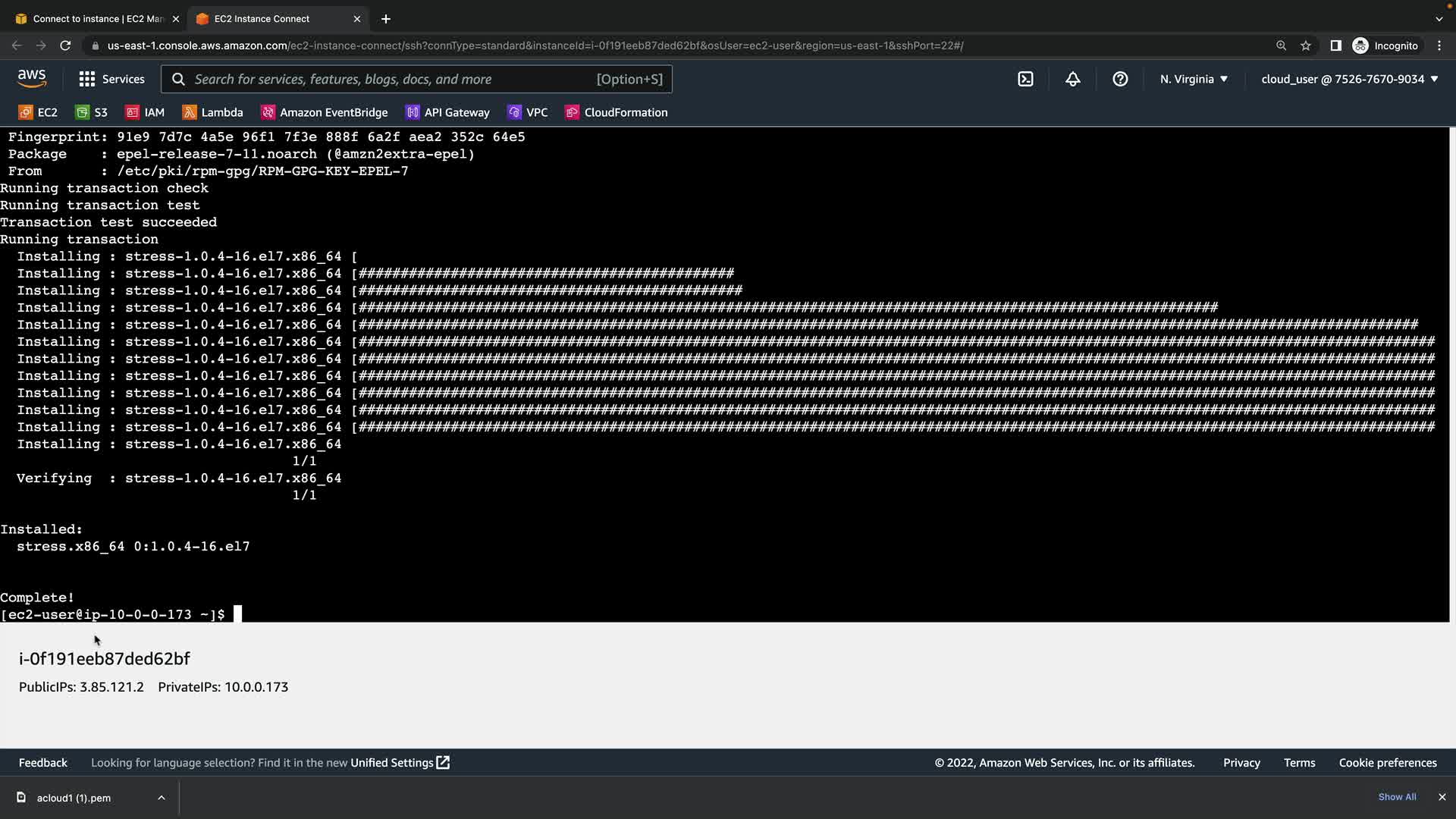Expand the cloud_user account dropdown
Image resolution: width=1456 pixels, height=819 pixels.
coord(1349,79)
